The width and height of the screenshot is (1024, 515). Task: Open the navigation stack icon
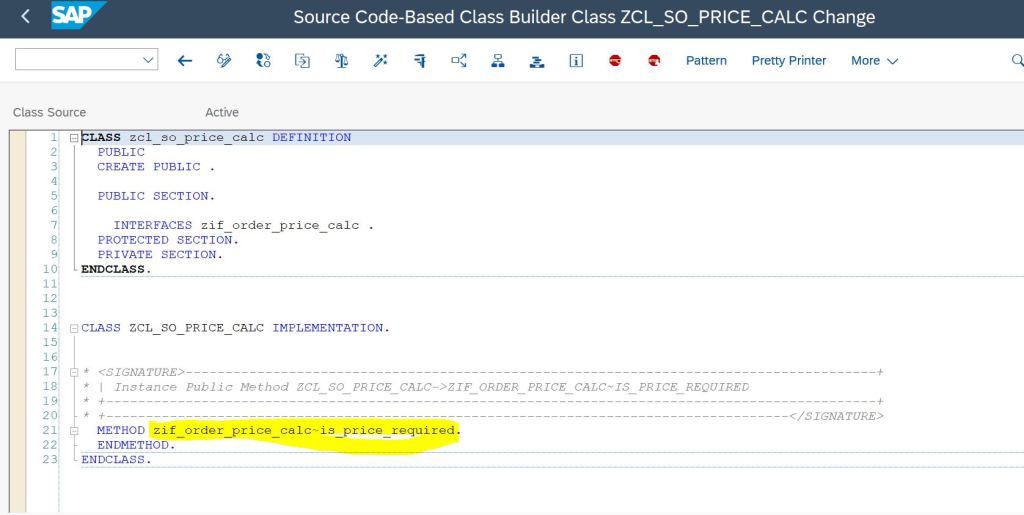pyautogui.click(x=537, y=61)
